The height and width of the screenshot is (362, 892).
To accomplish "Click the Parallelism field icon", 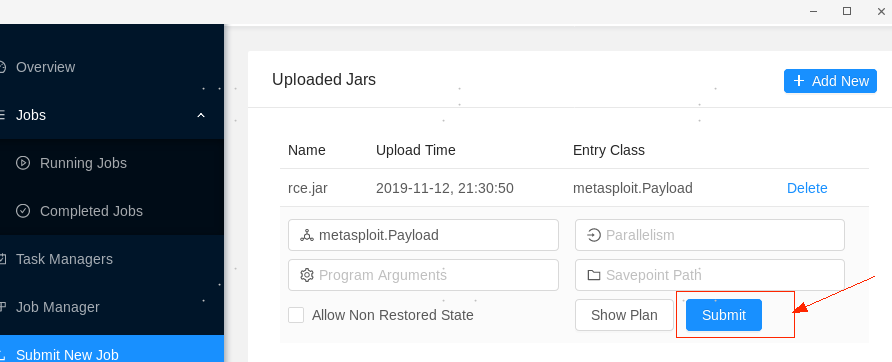I will coord(594,235).
